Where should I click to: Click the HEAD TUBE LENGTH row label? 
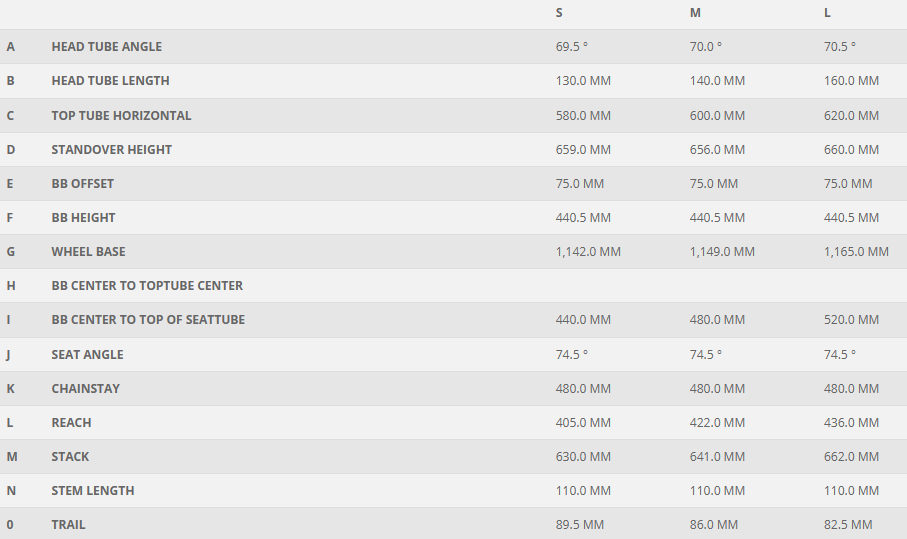point(110,81)
